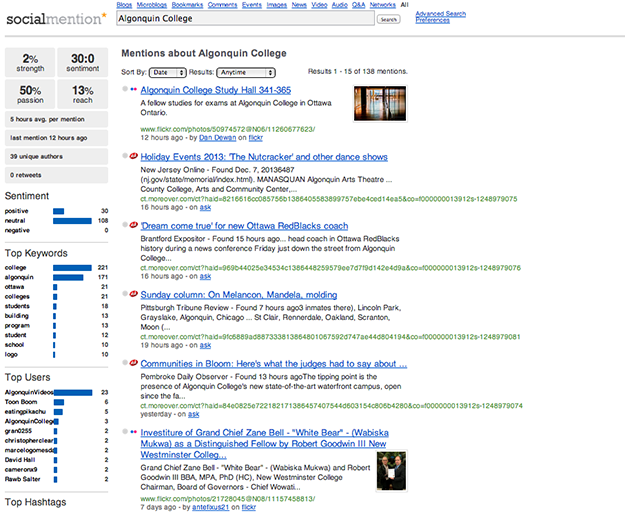This screenshot has height=513, width=625.
Task: Click the ask source icon beside Communities in Bloom result
Action: tap(134, 362)
